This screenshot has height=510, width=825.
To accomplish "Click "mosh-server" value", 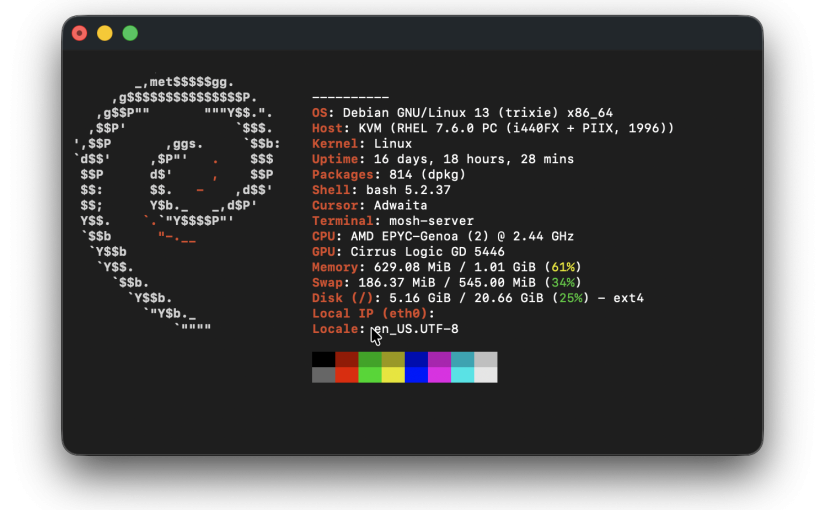I will click(x=431, y=221).
